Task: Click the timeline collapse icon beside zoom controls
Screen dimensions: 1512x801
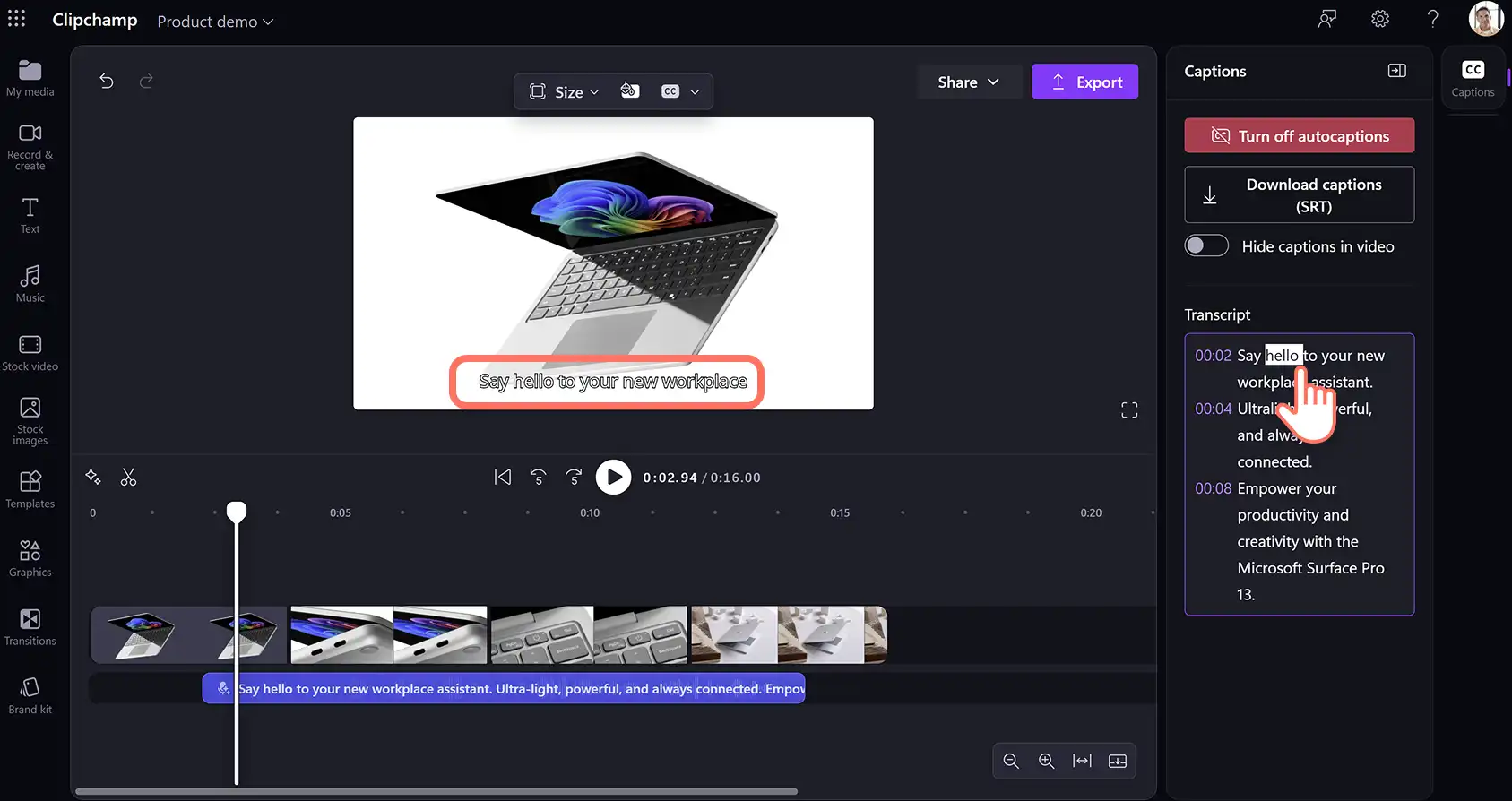Action: [x=1118, y=761]
